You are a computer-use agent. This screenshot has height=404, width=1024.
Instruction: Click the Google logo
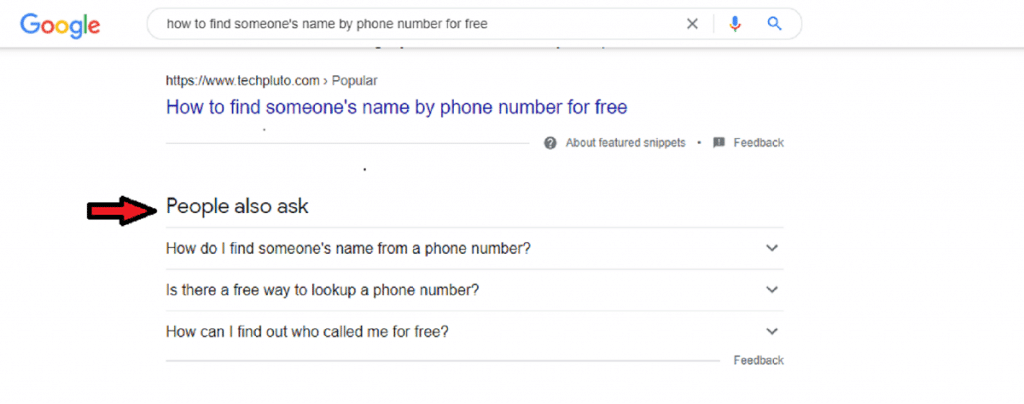(60, 24)
